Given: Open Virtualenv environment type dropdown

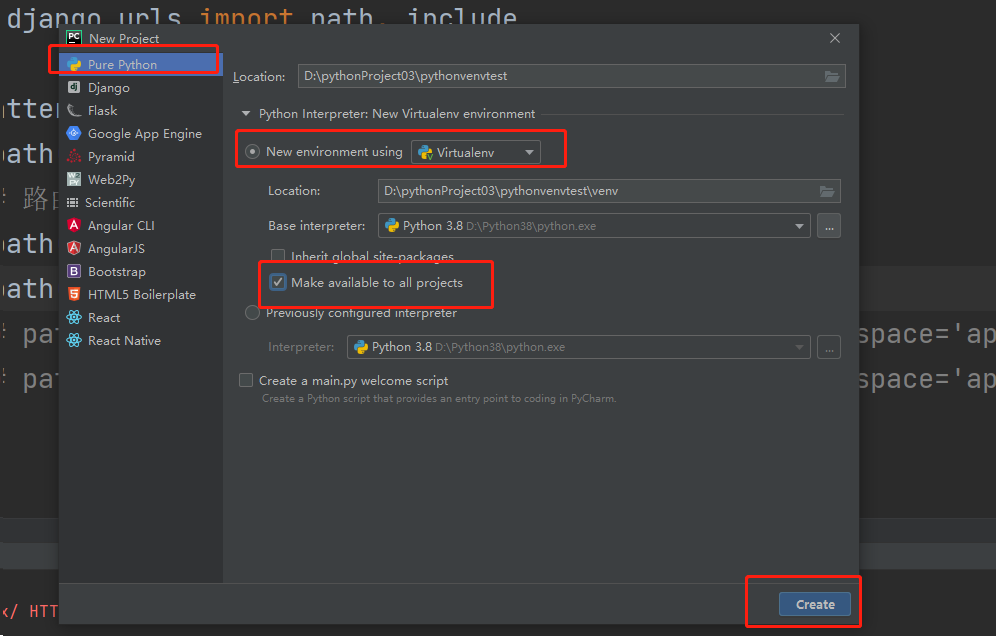Looking at the screenshot, I should pyautogui.click(x=476, y=152).
